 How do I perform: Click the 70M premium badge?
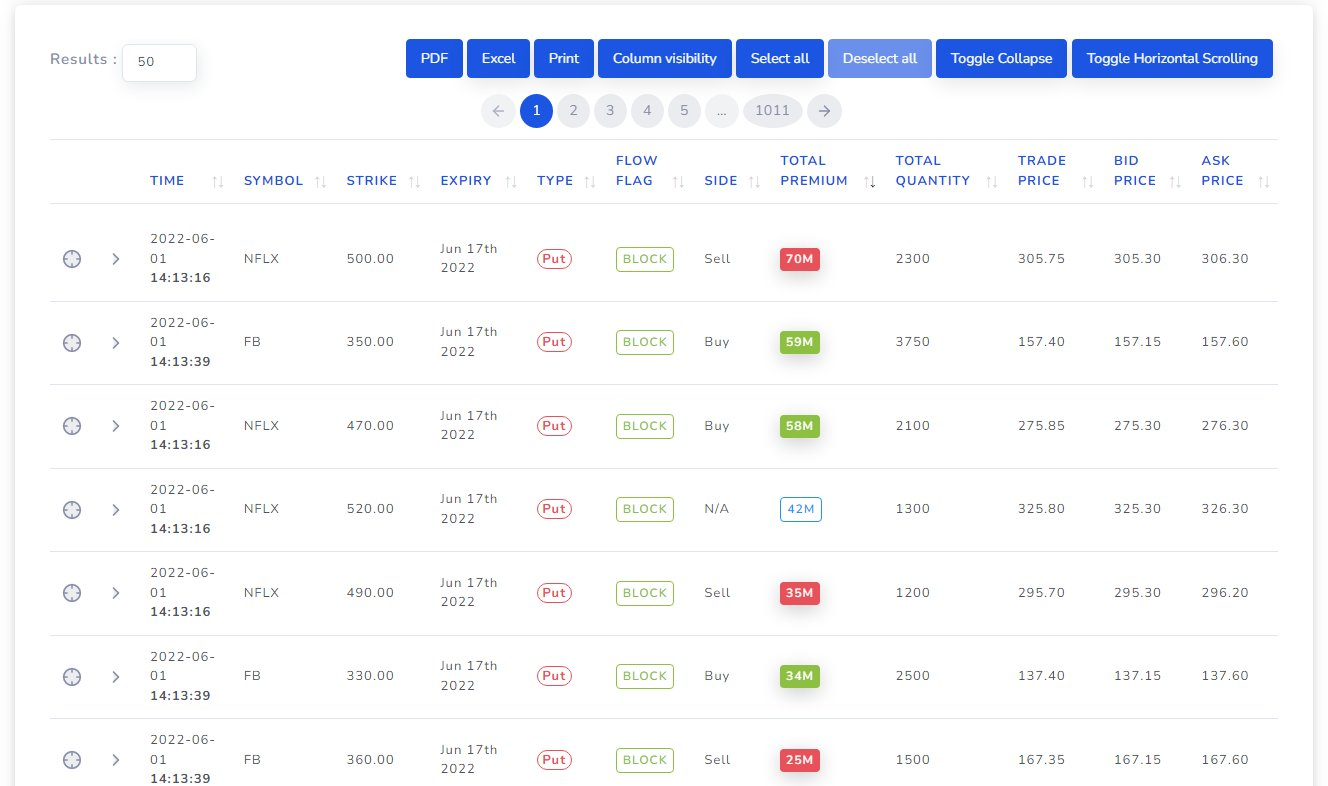click(800, 259)
